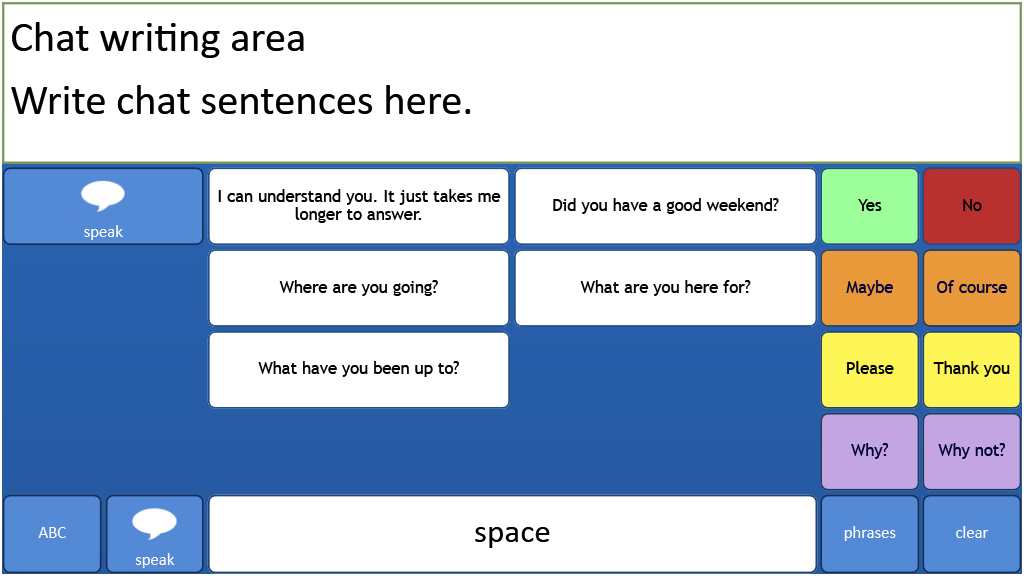
Task: Tap the yellow Please button
Action: 869,369
